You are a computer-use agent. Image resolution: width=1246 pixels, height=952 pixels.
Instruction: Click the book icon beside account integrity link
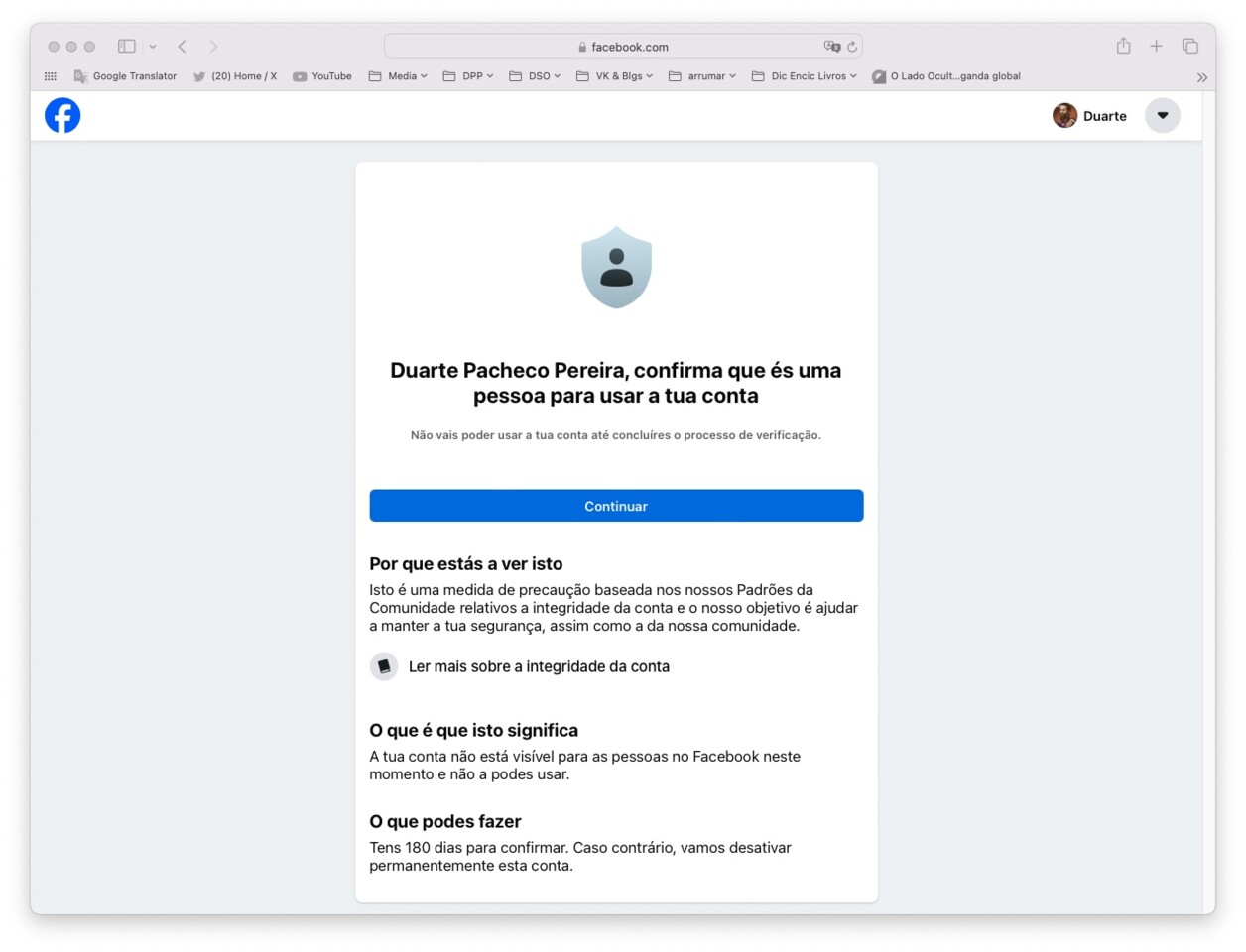(384, 666)
